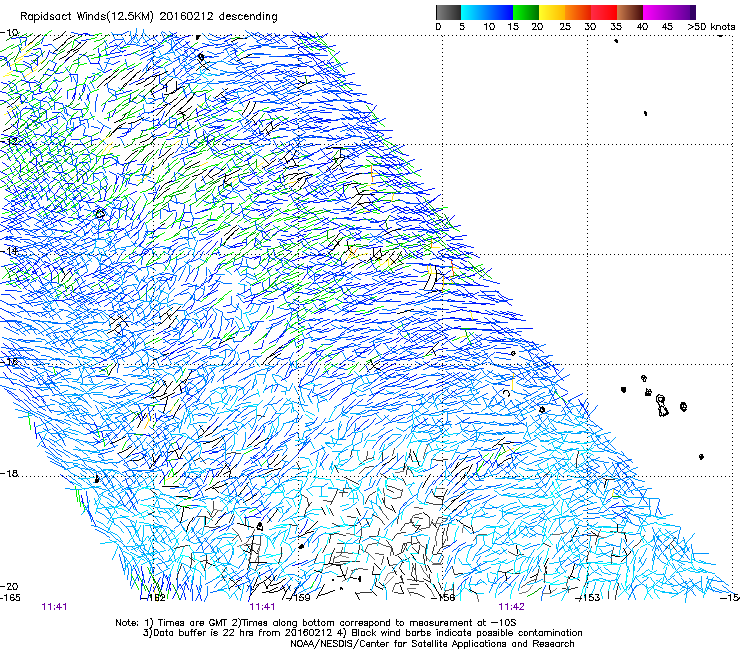This screenshot has width=740, height=650.
Task: Click the "0" legend scale label
Action: pyautogui.click(x=438, y=27)
